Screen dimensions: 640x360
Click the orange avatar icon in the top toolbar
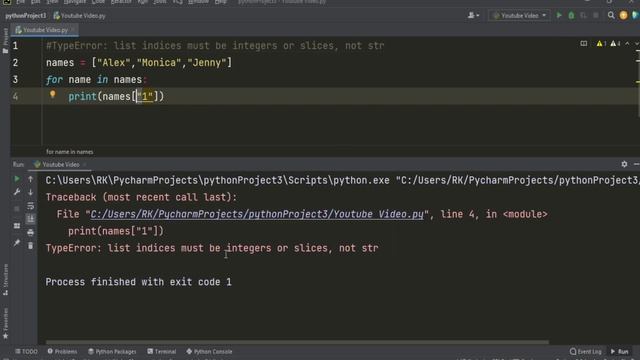(x=623, y=16)
